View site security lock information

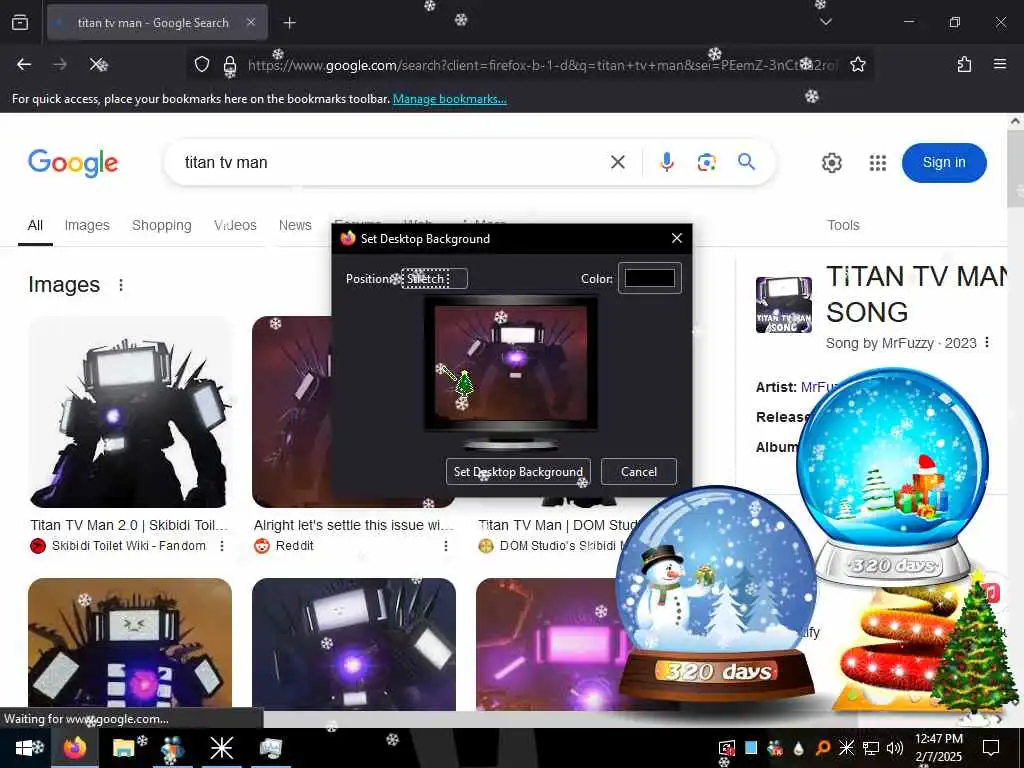pos(230,65)
